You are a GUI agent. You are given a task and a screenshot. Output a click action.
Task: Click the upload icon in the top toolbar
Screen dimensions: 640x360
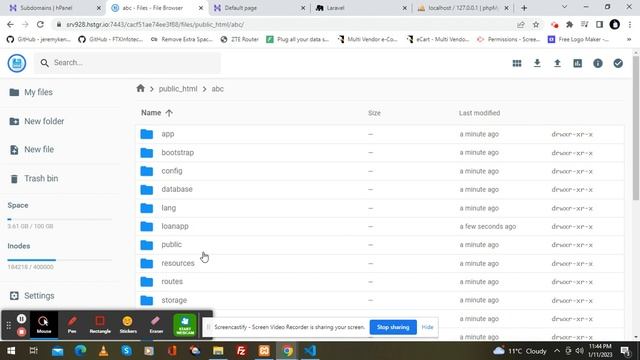557,63
